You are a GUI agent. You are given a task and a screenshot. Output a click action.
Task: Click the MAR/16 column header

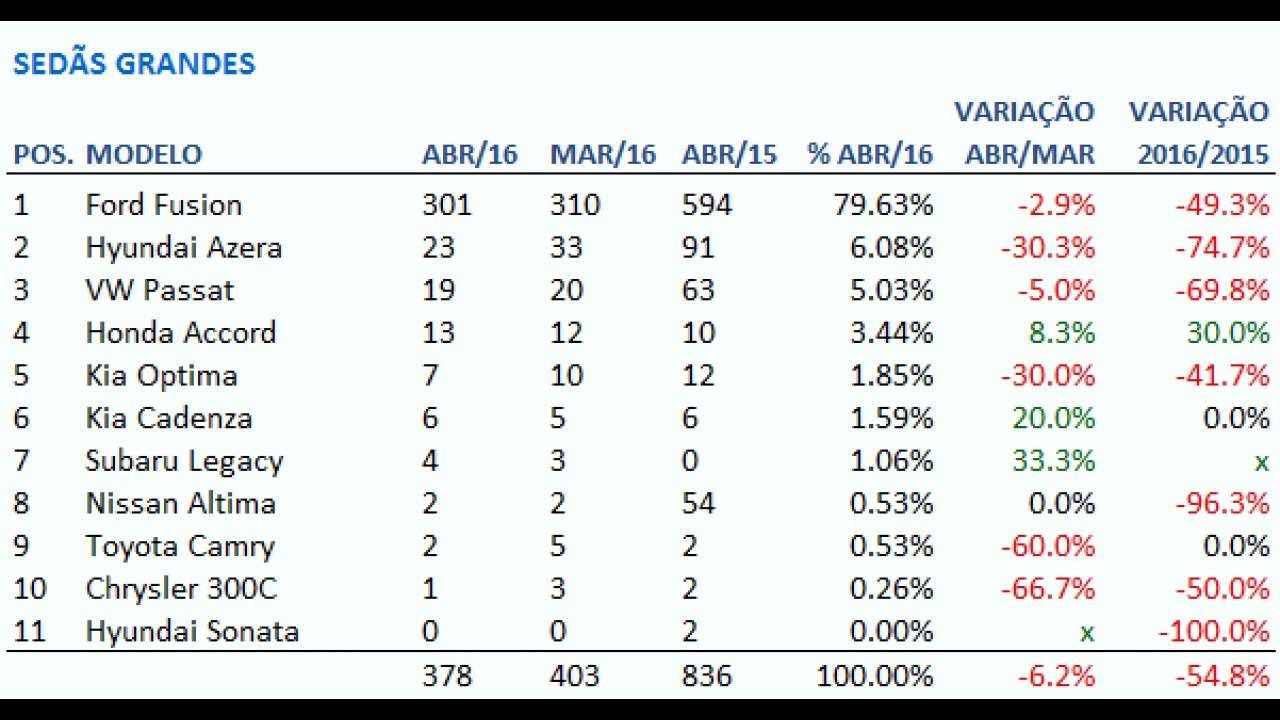click(603, 154)
